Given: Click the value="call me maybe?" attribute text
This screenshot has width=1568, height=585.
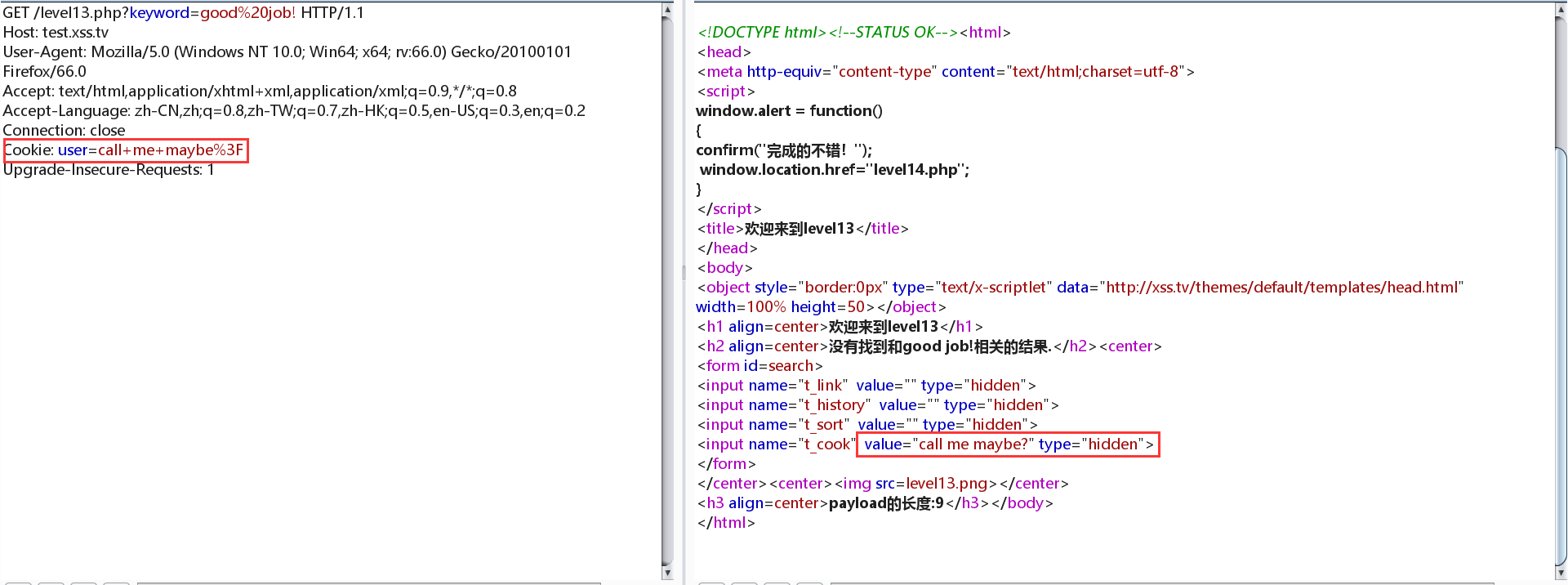Looking at the screenshot, I should click(x=950, y=444).
